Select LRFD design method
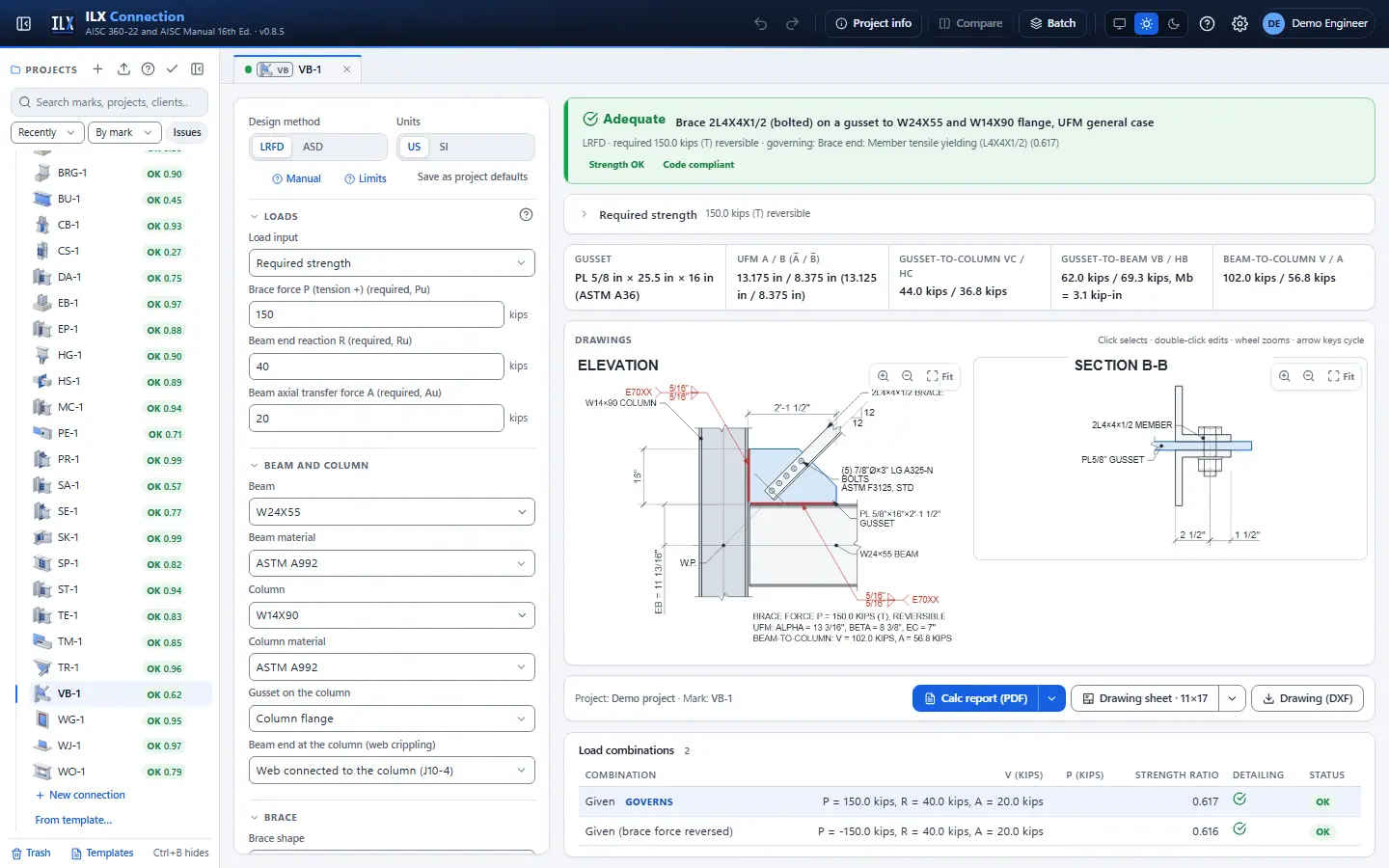Image resolution: width=1389 pixels, height=868 pixels. 272,147
